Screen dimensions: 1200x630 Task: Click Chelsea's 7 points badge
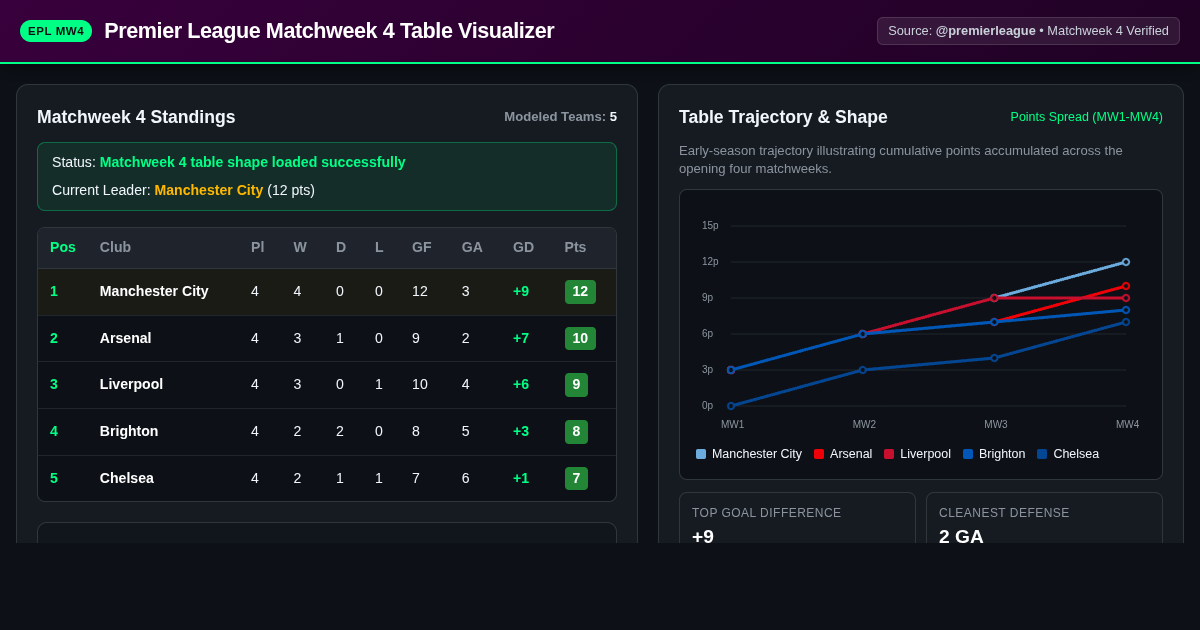(576, 478)
